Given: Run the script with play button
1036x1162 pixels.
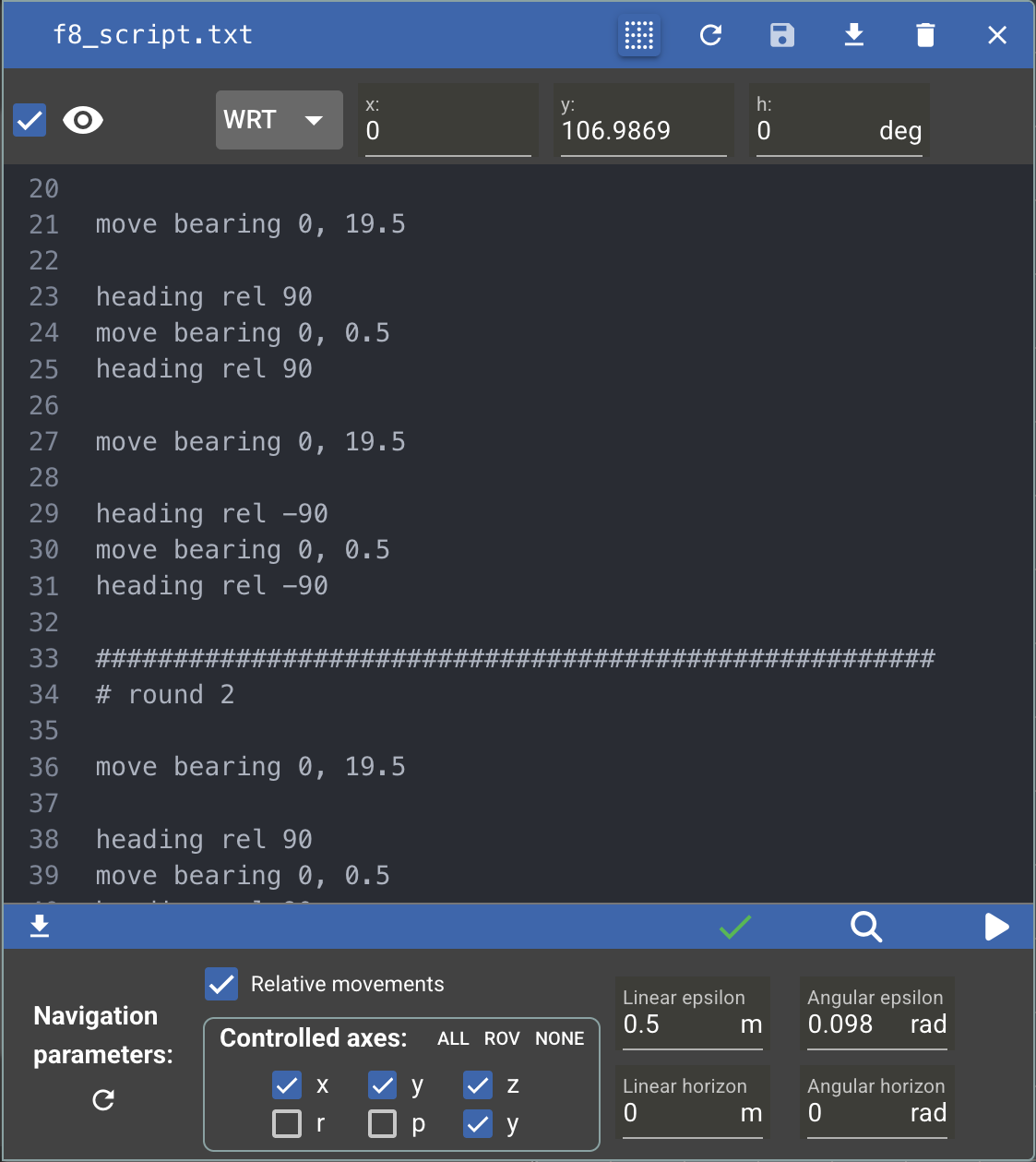Looking at the screenshot, I should 996,927.
